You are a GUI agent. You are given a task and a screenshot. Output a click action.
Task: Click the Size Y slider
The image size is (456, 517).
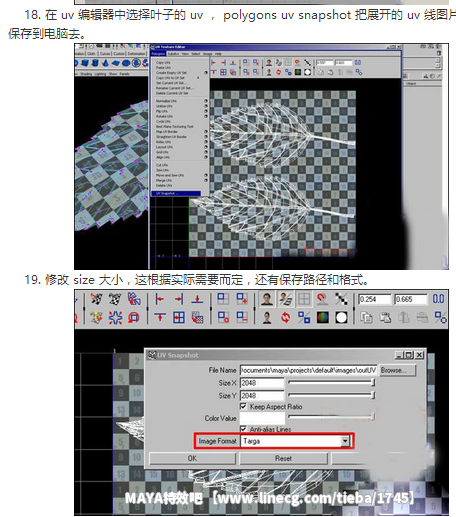click(x=331, y=395)
